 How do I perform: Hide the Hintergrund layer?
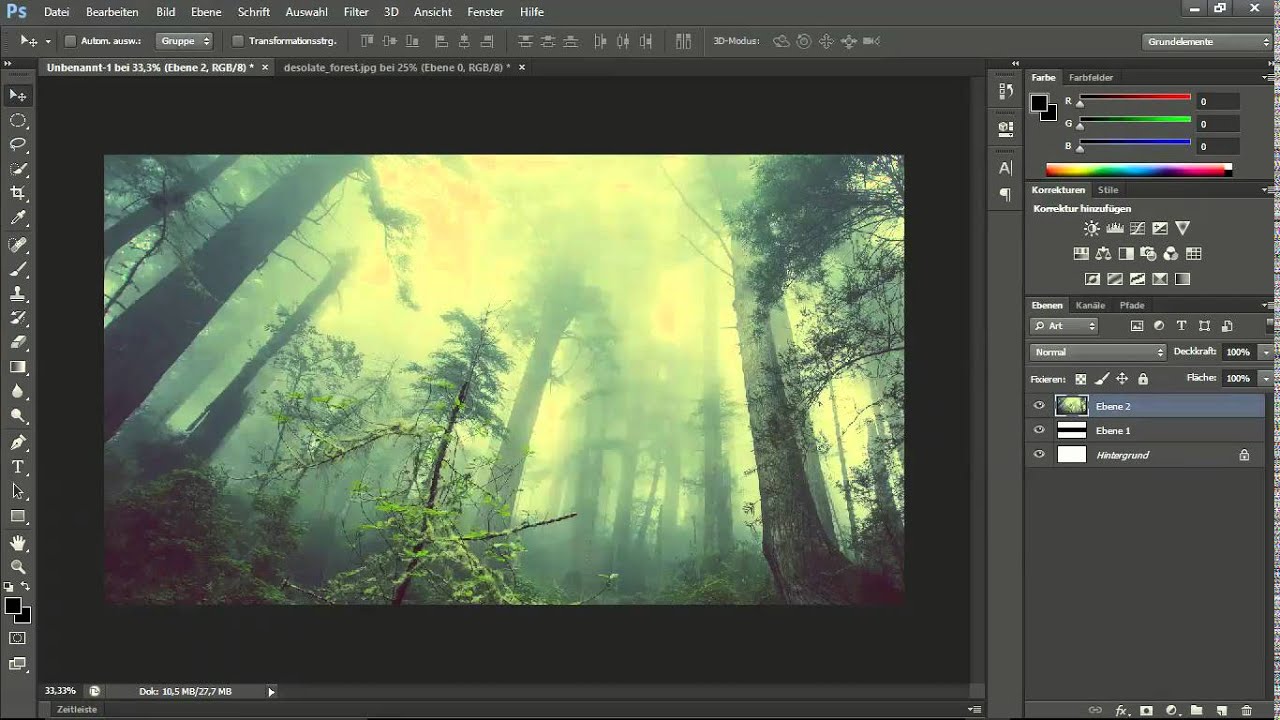(x=1039, y=455)
